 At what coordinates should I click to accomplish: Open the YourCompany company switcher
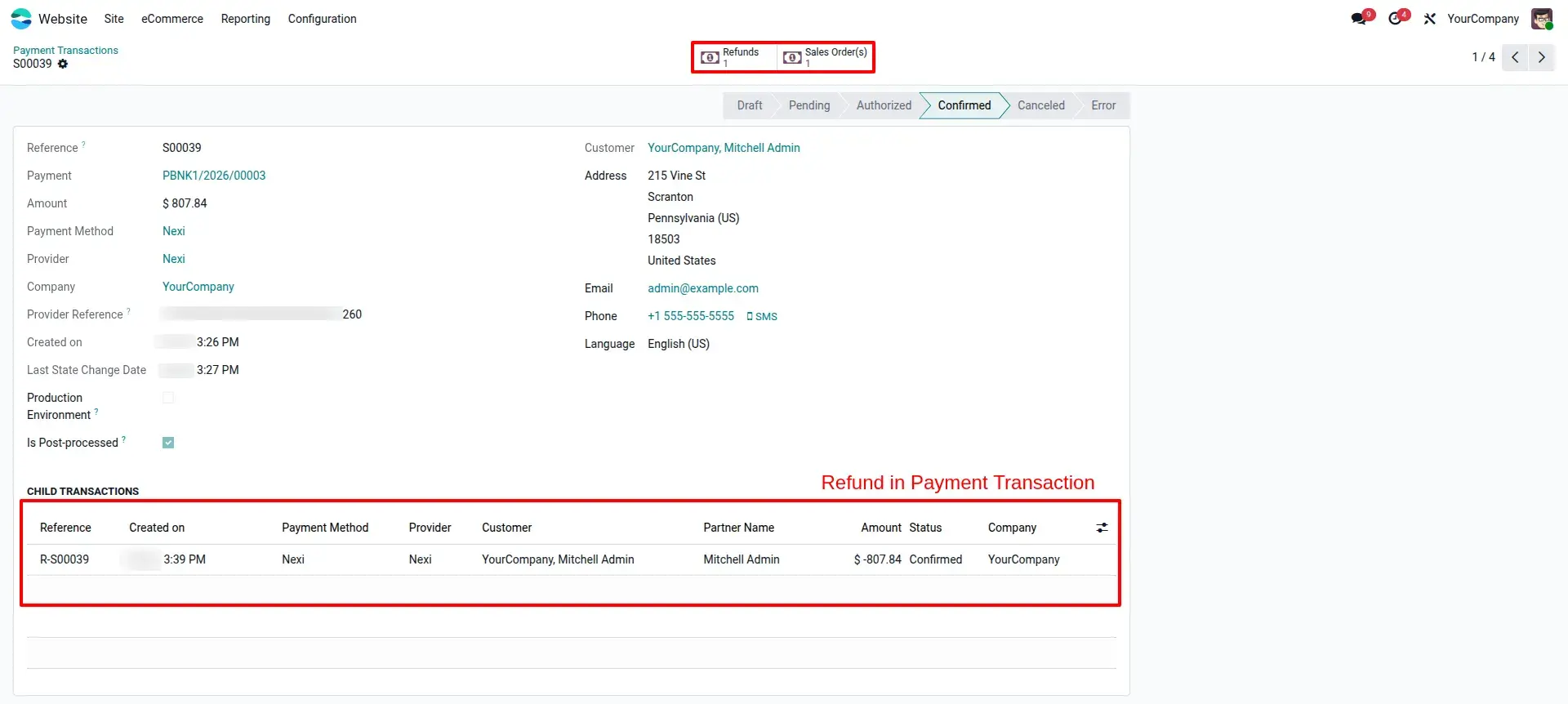[1483, 19]
